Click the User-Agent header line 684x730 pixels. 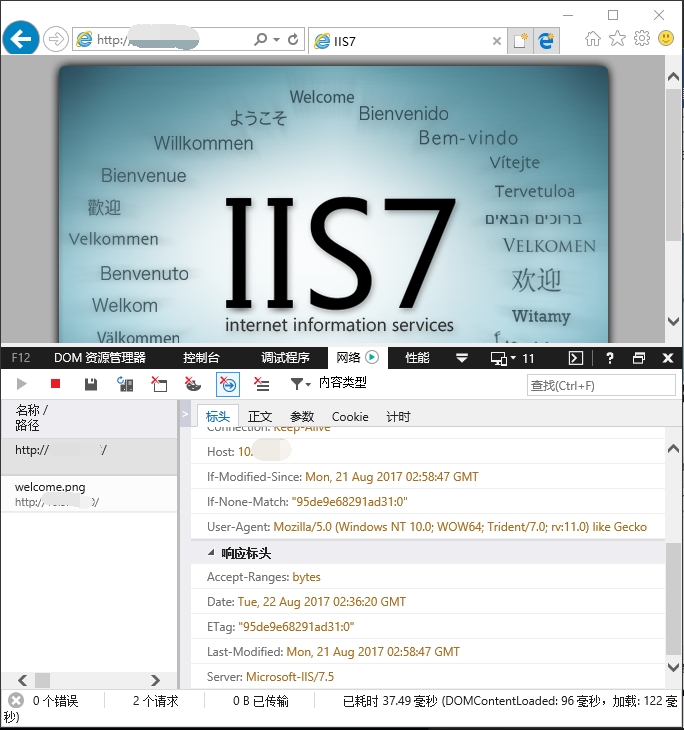427,527
